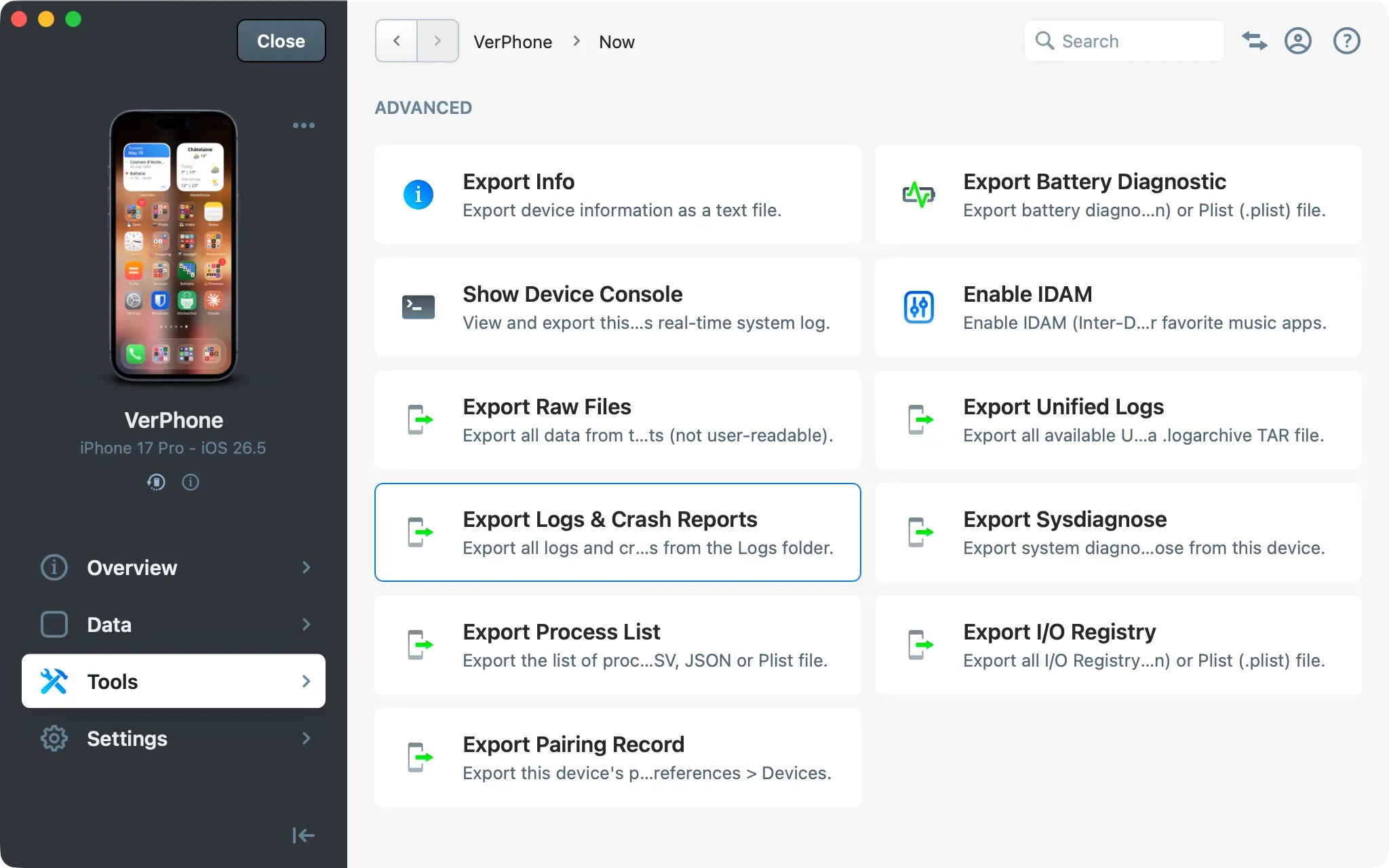This screenshot has height=868, width=1389.
Task: Expand the Data chevron
Action: coord(307,625)
